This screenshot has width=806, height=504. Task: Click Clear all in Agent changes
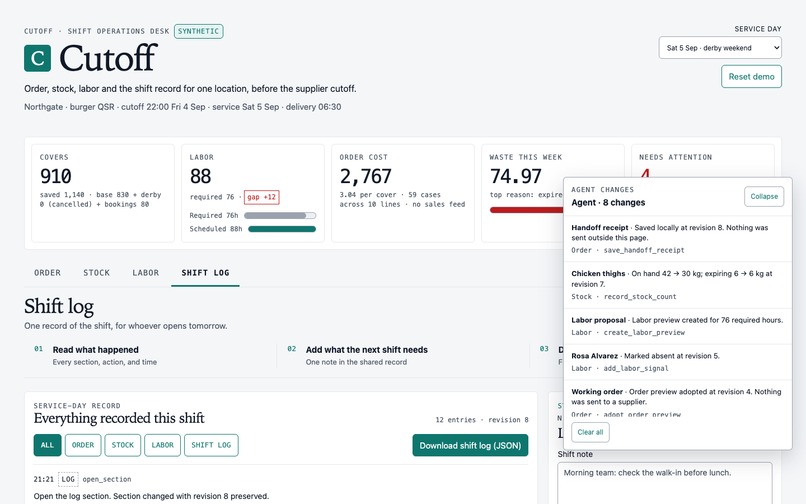point(590,432)
